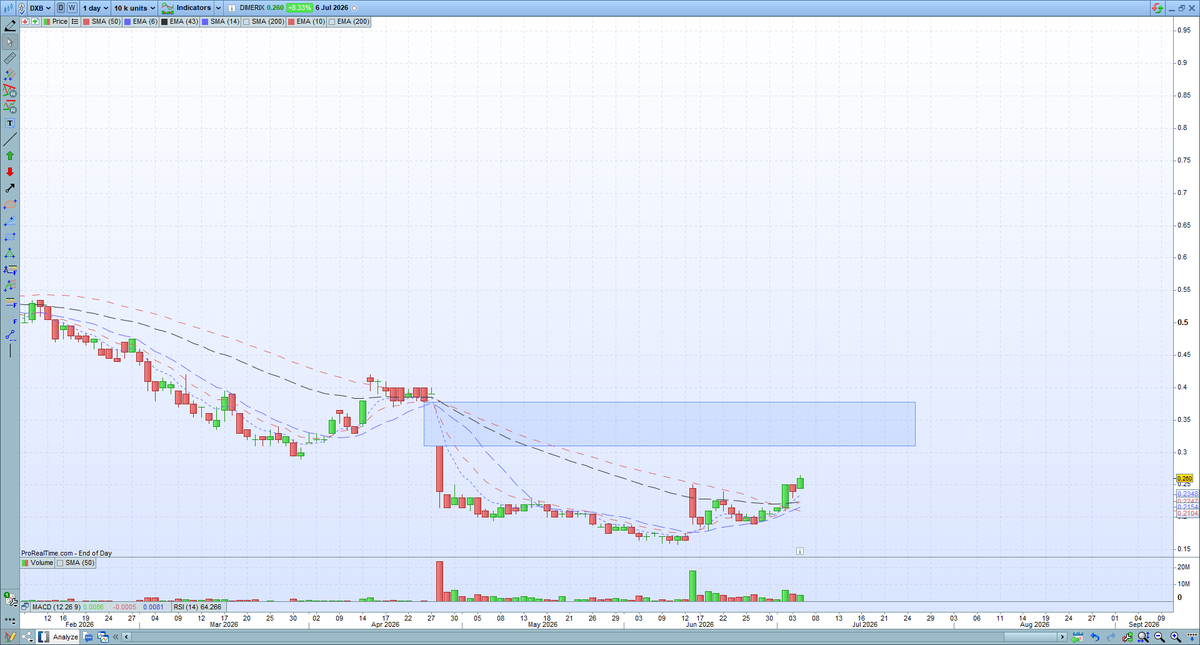Image resolution: width=1200 pixels, height=645 pixels.
Task: Open the 1 day timeframe dropdown
Action: pyautogui.click(x=95, y=8)
